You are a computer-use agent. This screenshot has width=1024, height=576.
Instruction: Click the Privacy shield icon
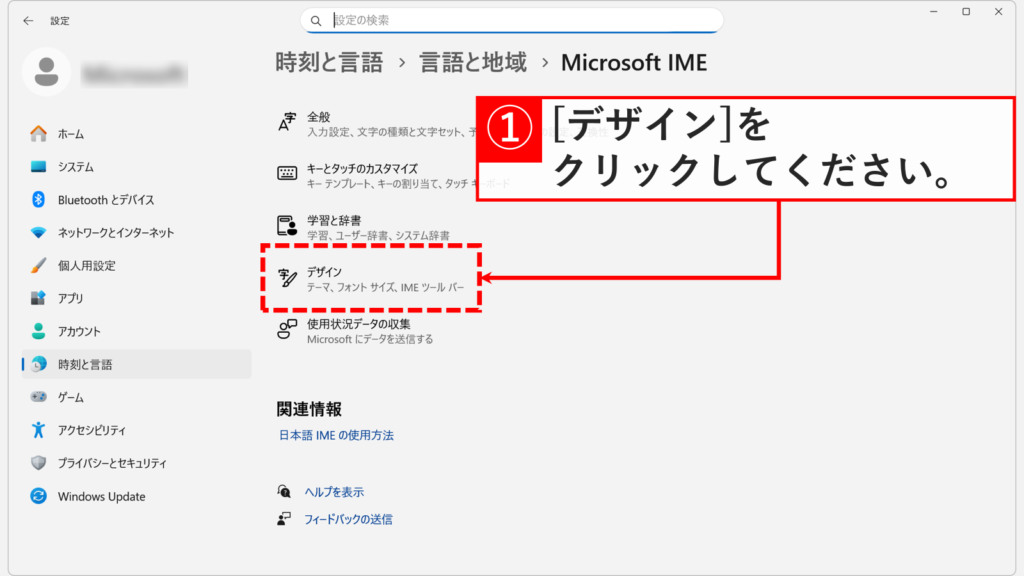click(39, 462)
